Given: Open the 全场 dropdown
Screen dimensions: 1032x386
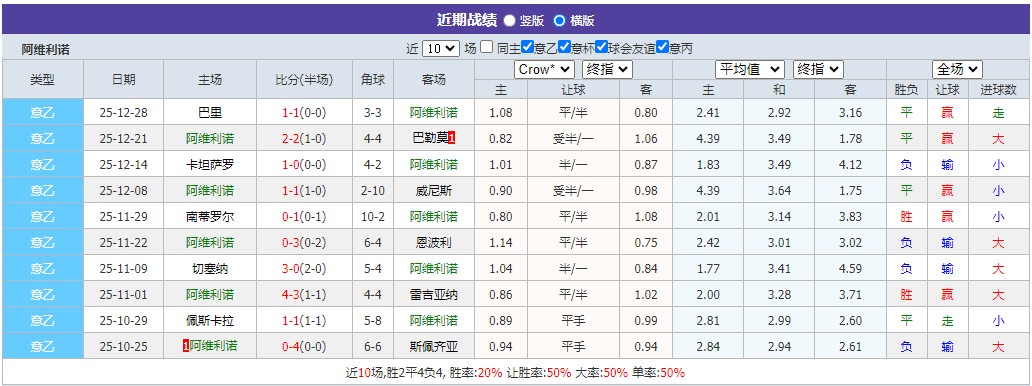Looking at the screenshot, I should pyautogui.click(x=957, y=69).
